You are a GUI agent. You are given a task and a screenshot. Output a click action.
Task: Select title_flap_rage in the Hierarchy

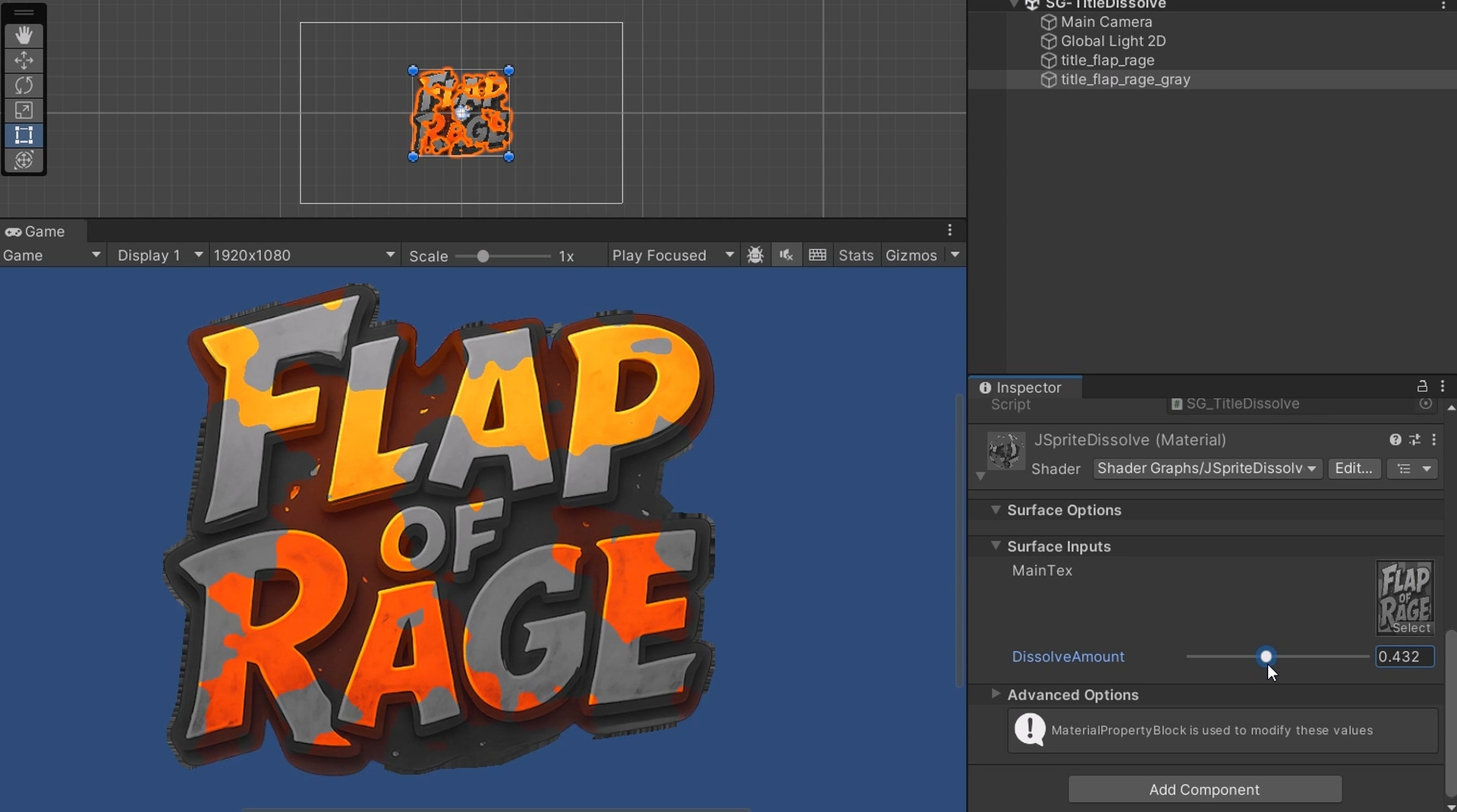[1107, 61]
